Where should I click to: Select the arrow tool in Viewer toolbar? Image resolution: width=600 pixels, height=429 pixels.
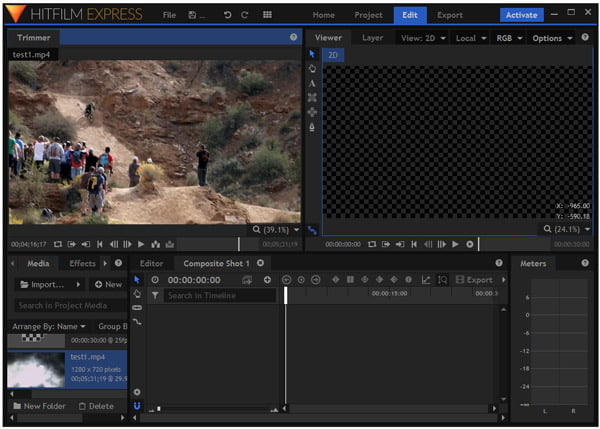click(312, 54)
